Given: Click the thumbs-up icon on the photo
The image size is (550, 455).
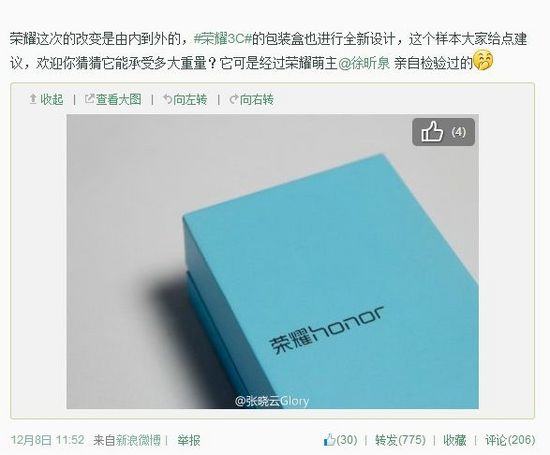Looking at the screenshot, I should [432, 132].
